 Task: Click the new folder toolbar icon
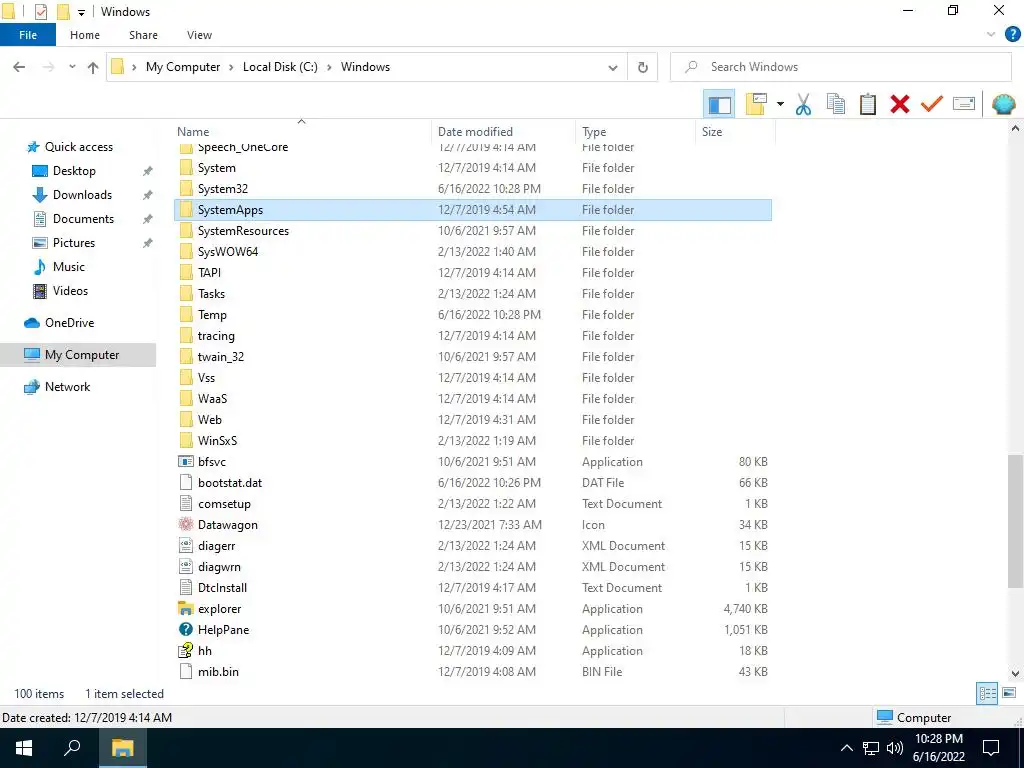tap(756, 104)
